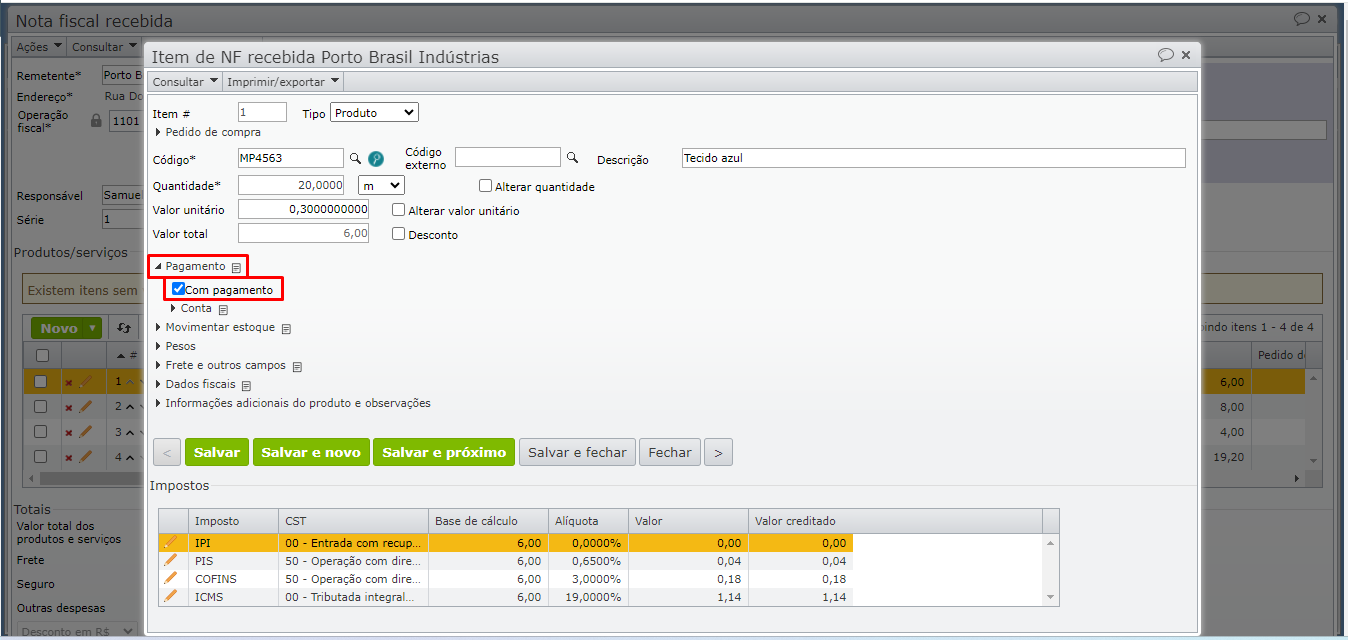
Task: Uncheck the Com pagamento checkbox
Action: click(178, 289)
